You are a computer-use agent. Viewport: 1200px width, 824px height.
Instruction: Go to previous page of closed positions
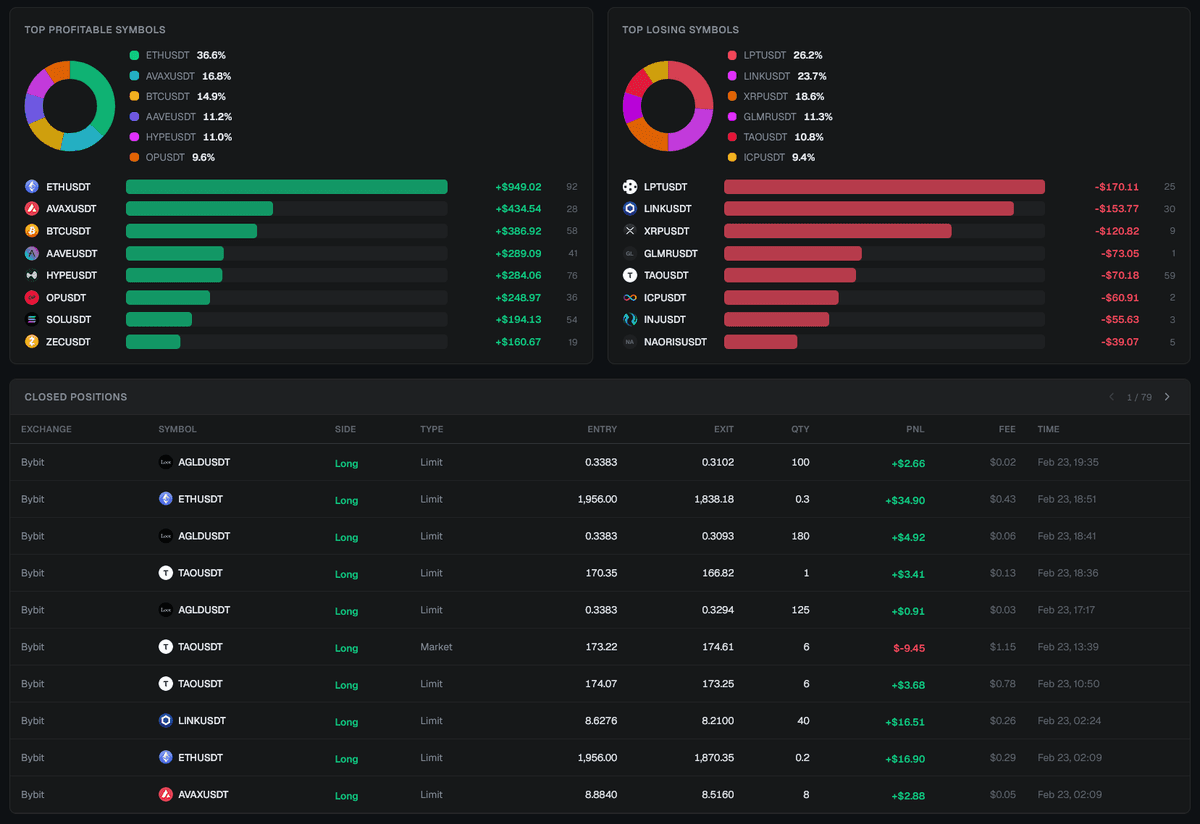coord(1111,397)
